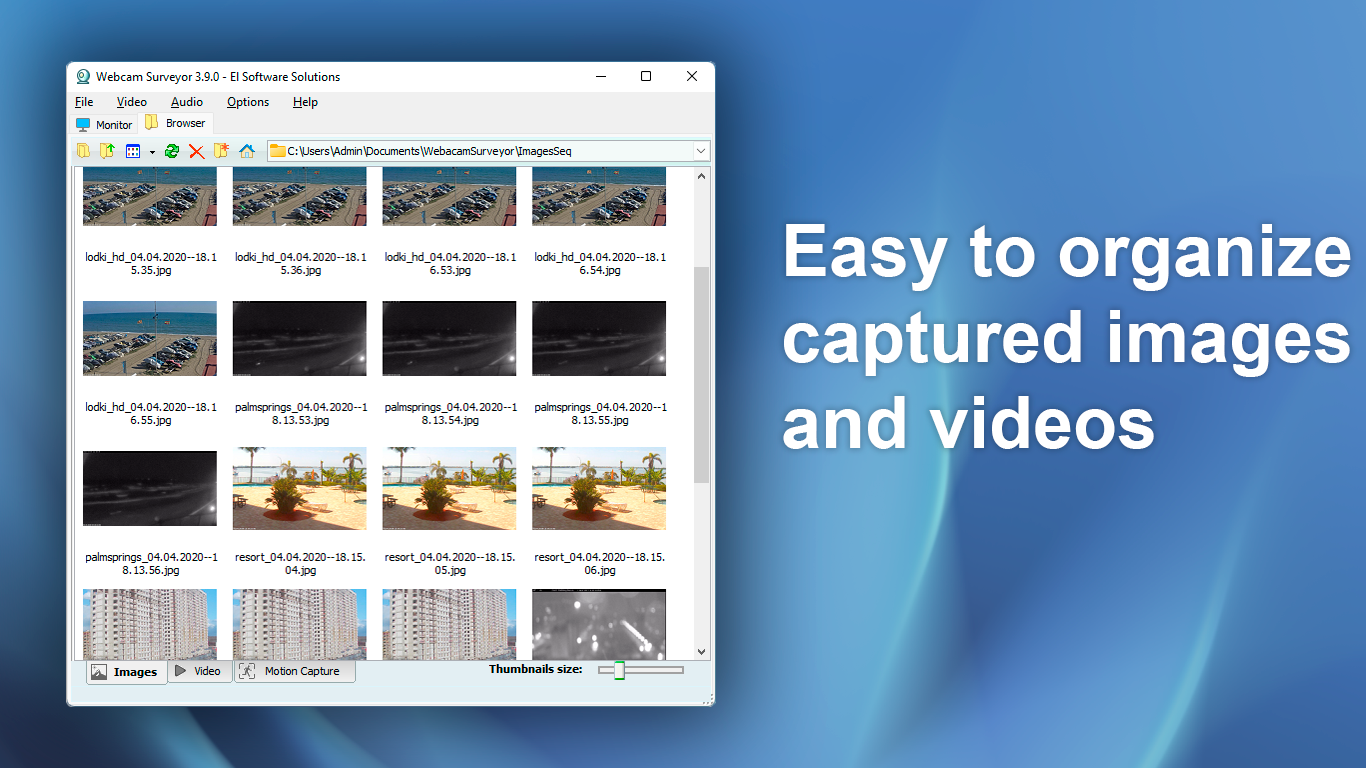The width and height of the screenshot is (1366, 768).
Task: Switch to the Monitor tab
Action: coord(104,124)
